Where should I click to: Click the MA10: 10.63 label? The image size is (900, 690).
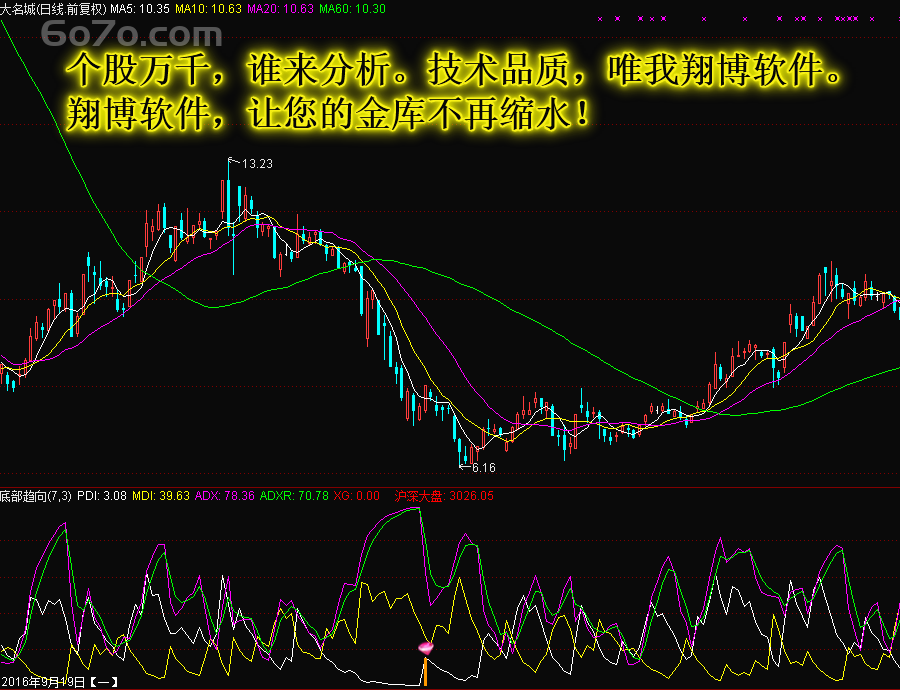click(x=208, y=9)
